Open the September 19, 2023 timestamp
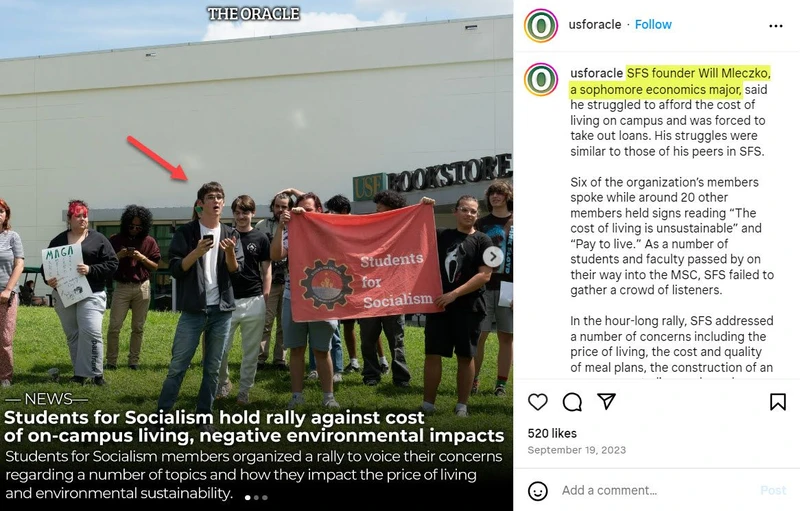 click(577, 450)
